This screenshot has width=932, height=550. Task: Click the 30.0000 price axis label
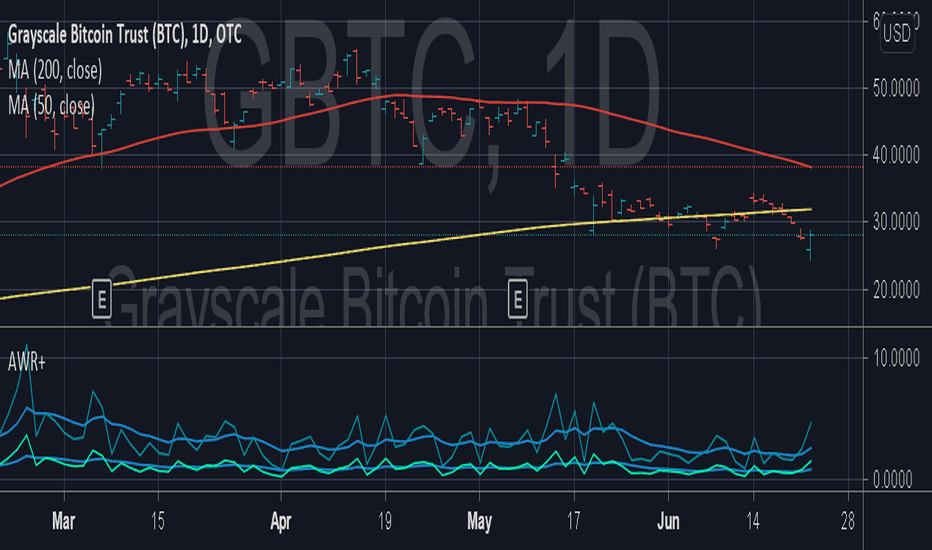click(x=896, y=222)
